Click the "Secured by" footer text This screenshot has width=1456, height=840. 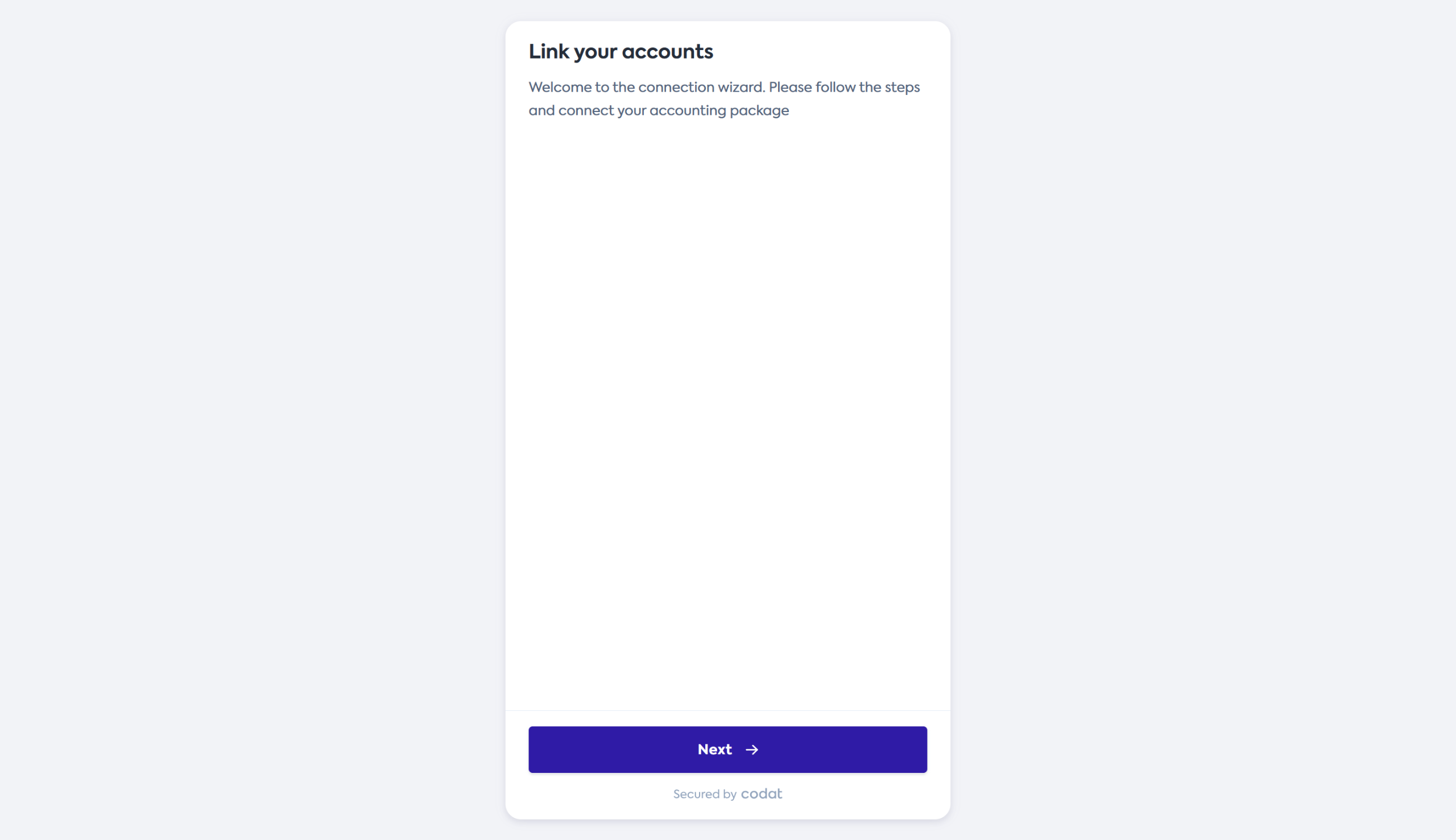704,795
